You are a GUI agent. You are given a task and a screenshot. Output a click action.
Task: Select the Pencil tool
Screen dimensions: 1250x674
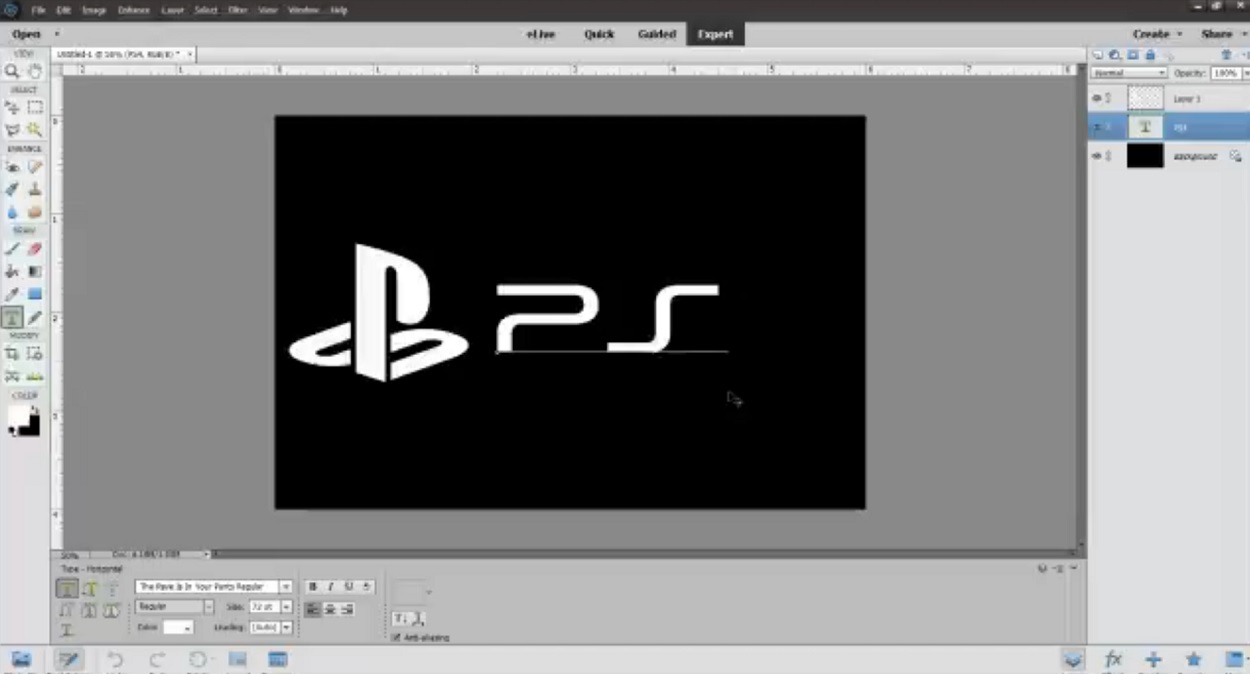point(35,317)
